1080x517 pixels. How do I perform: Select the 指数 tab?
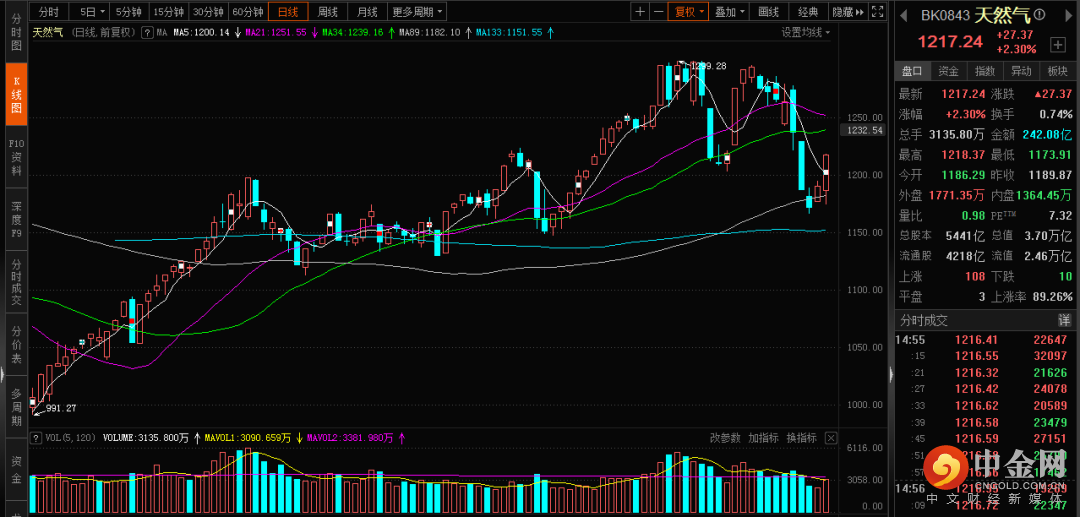[x=984, y=71]
